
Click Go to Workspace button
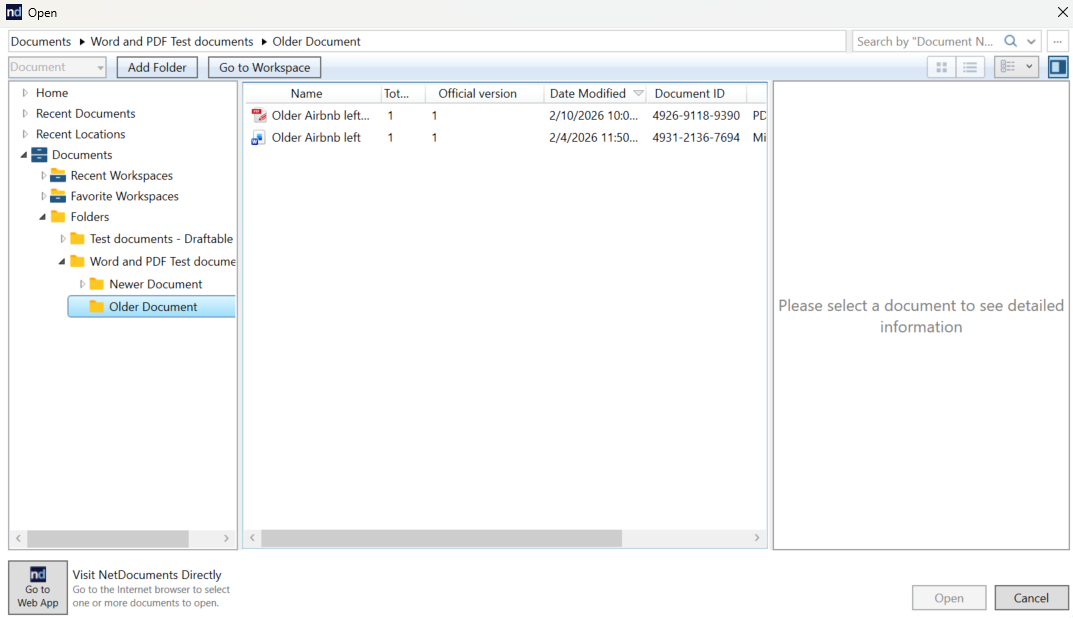coord(264,67)
